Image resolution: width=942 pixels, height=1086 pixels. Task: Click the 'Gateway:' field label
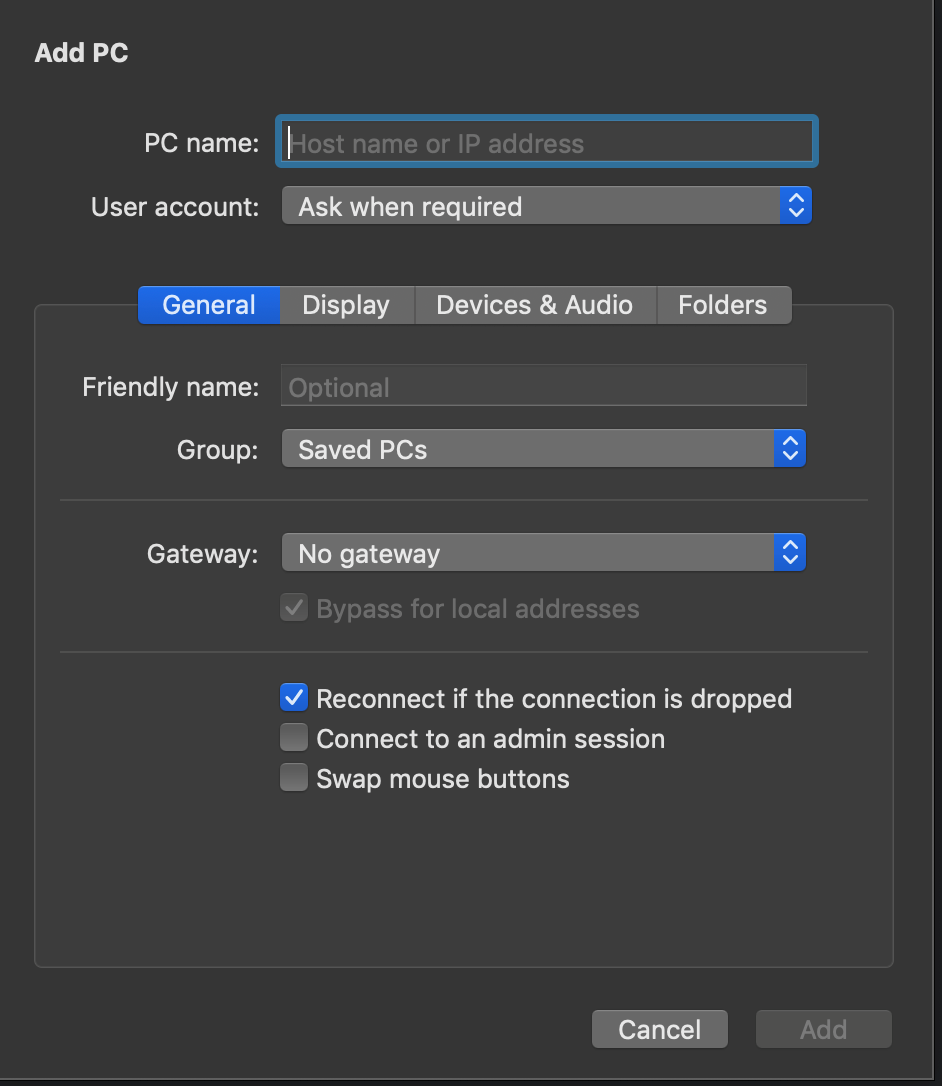point(202,553)
